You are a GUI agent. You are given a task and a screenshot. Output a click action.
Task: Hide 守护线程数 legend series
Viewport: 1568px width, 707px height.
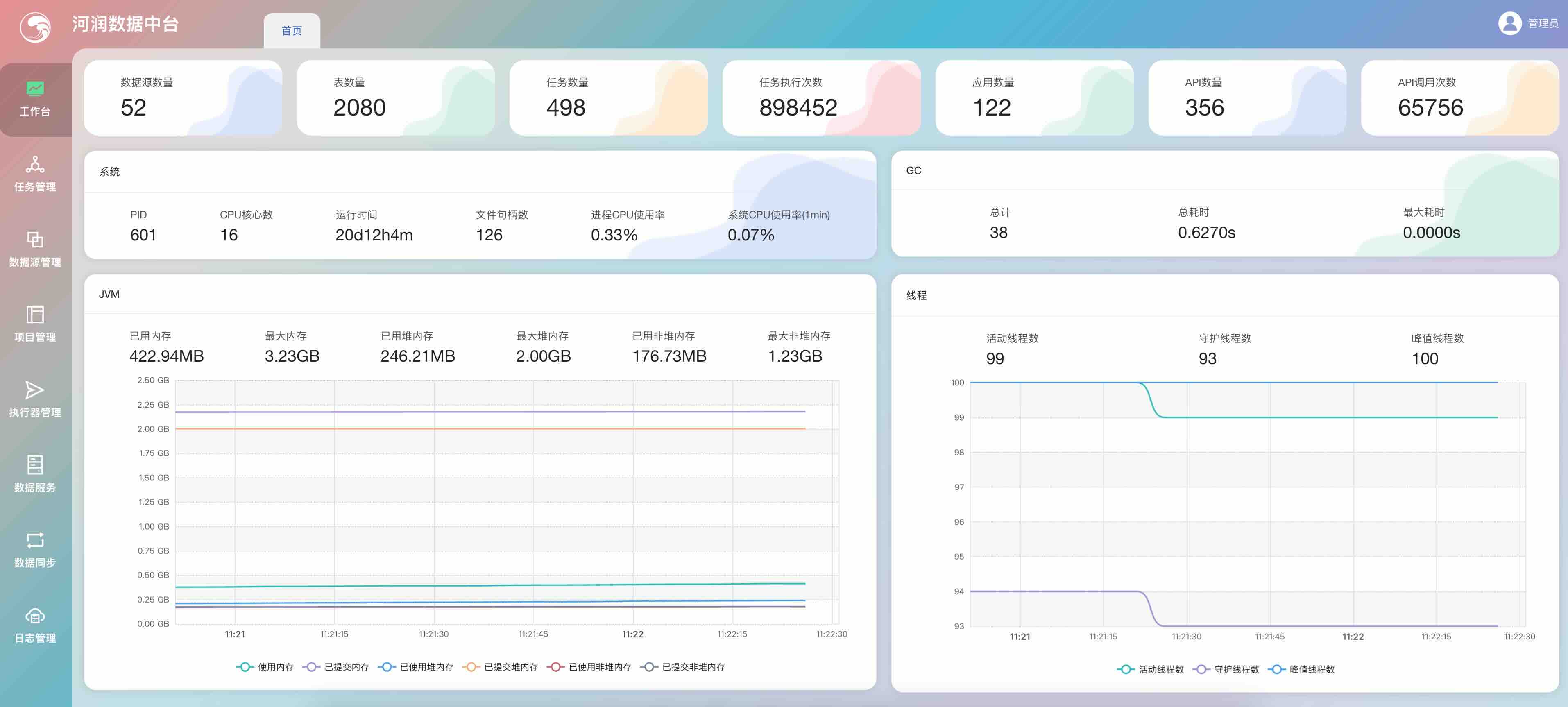1226,669
